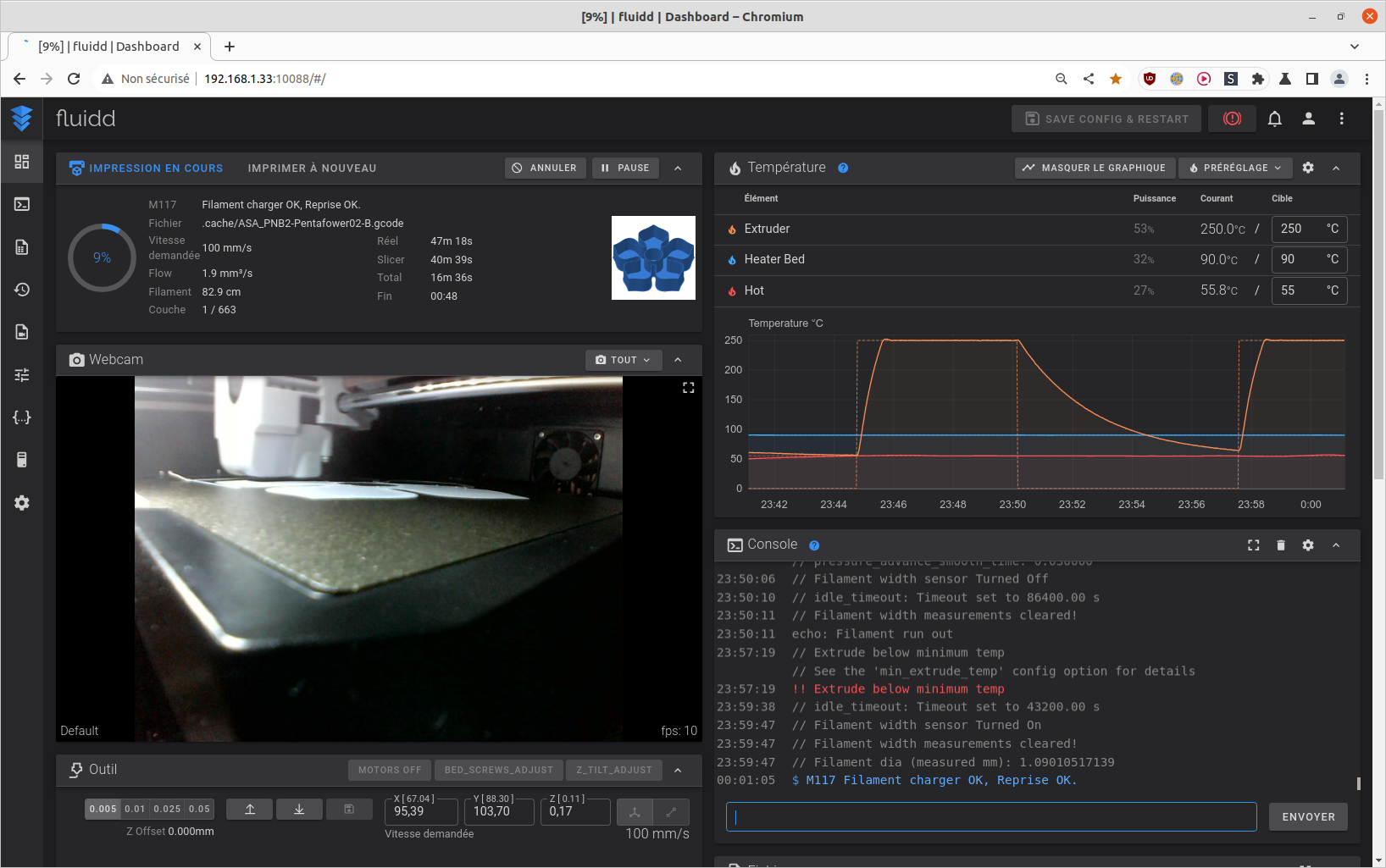Clear the console with trash icon

tap(1280, 545)
